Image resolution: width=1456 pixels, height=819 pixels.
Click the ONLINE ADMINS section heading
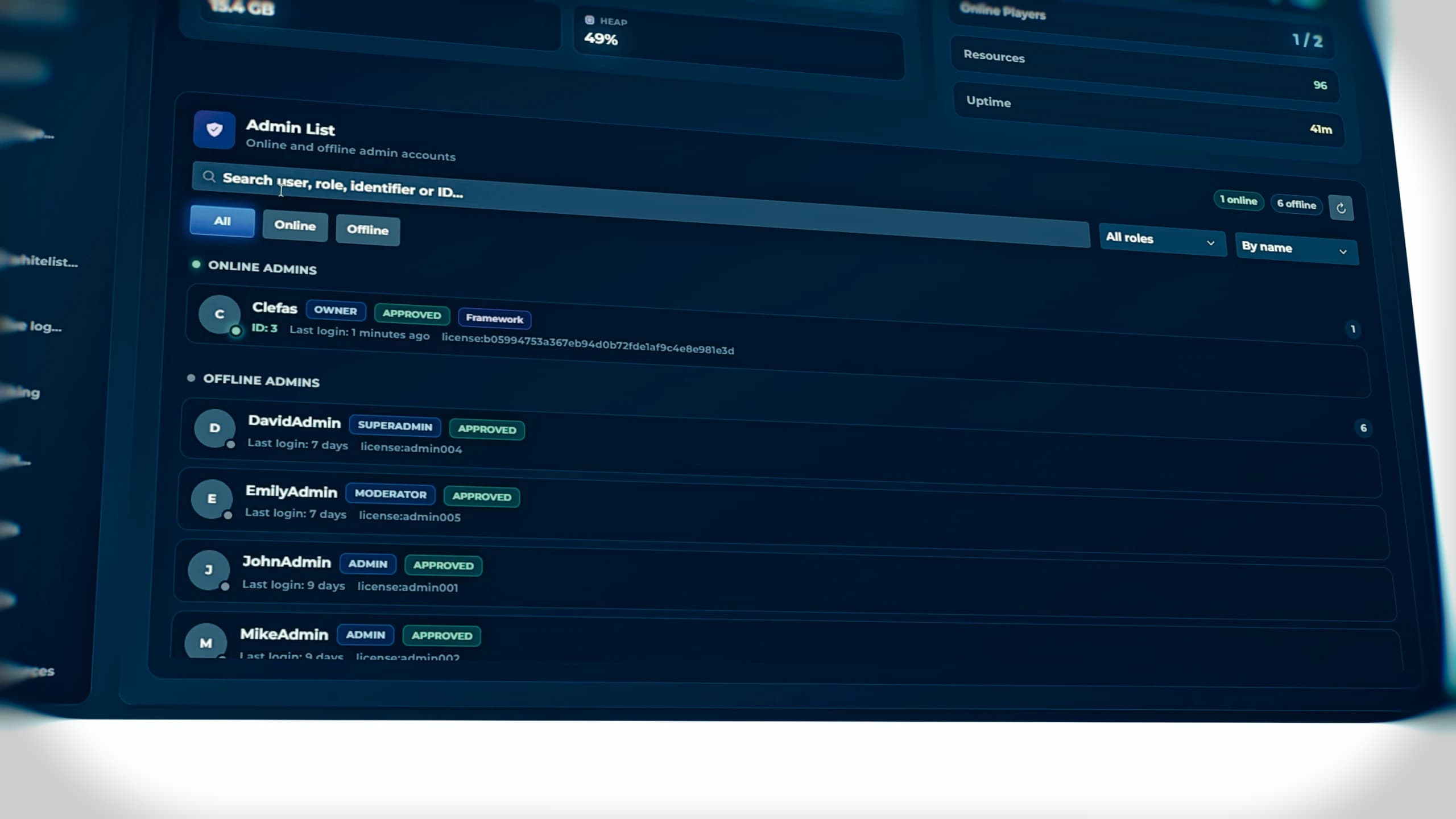click(262, 268)
